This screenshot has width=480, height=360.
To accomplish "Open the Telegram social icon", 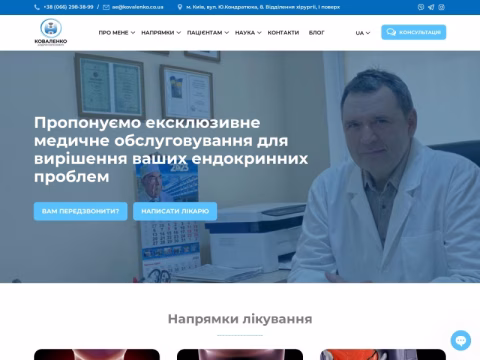I will [x=431, y=7].
